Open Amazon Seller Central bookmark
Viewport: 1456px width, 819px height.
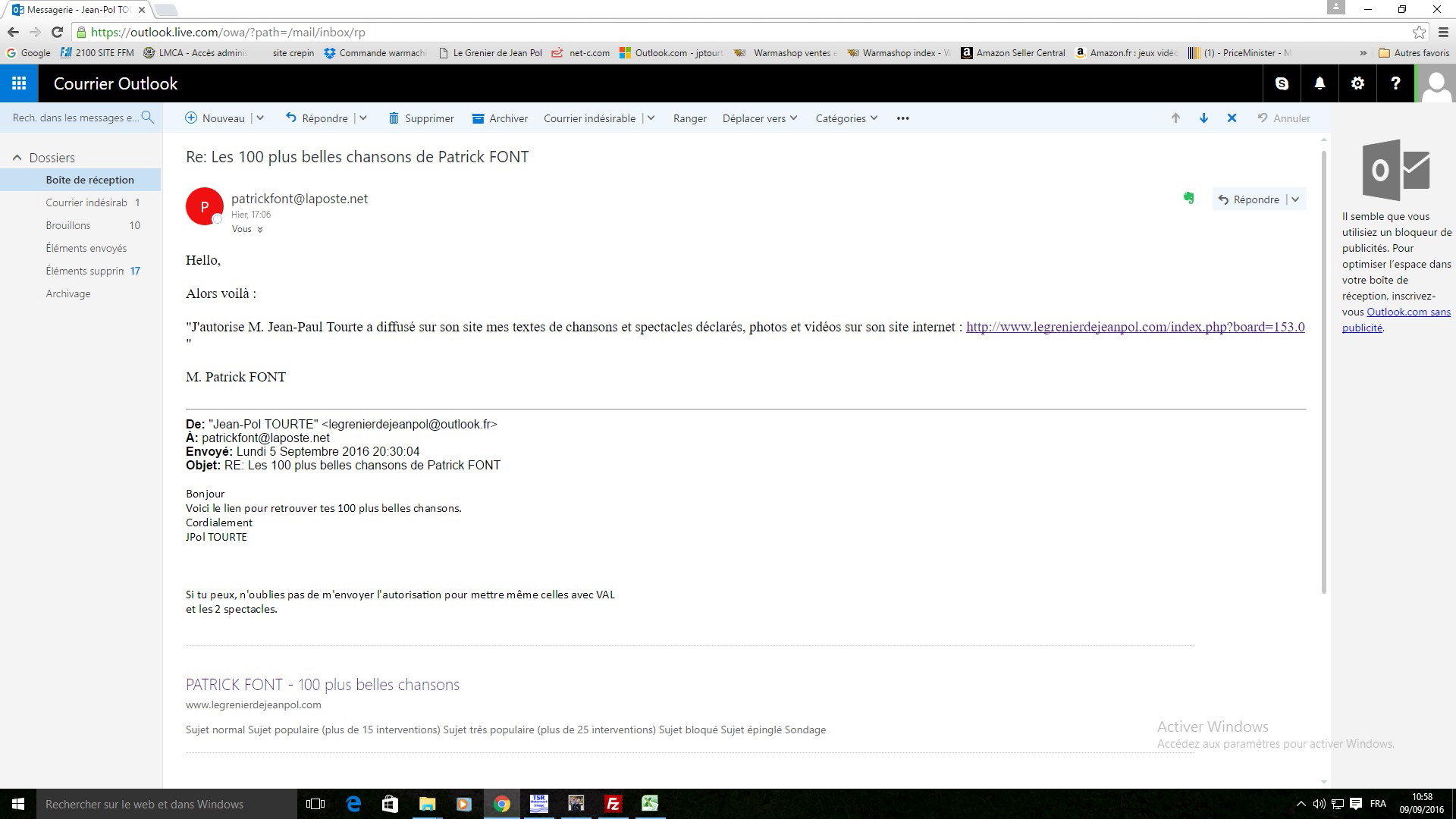[1013, 53]
